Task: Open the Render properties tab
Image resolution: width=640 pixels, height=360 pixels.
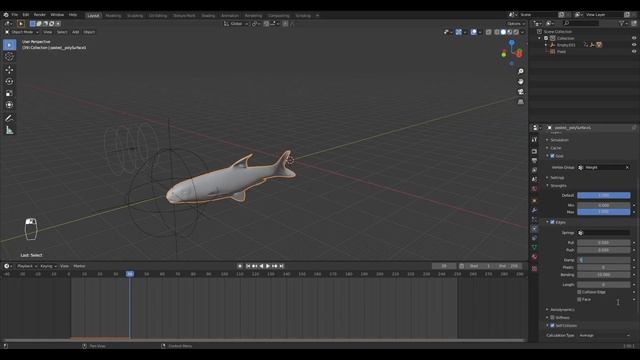Action: 534,151
